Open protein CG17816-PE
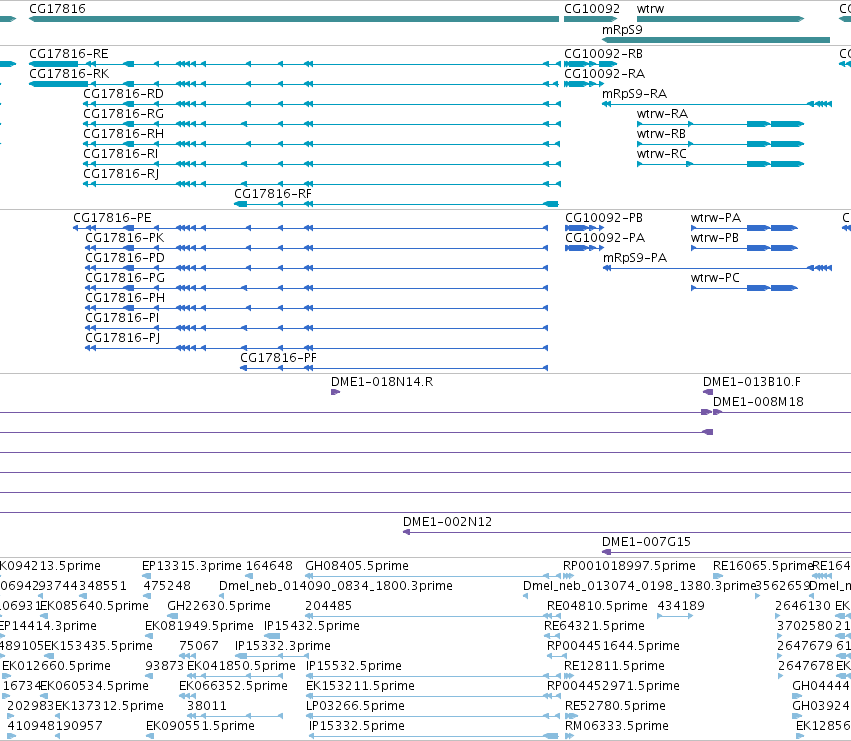 point(112,218)
